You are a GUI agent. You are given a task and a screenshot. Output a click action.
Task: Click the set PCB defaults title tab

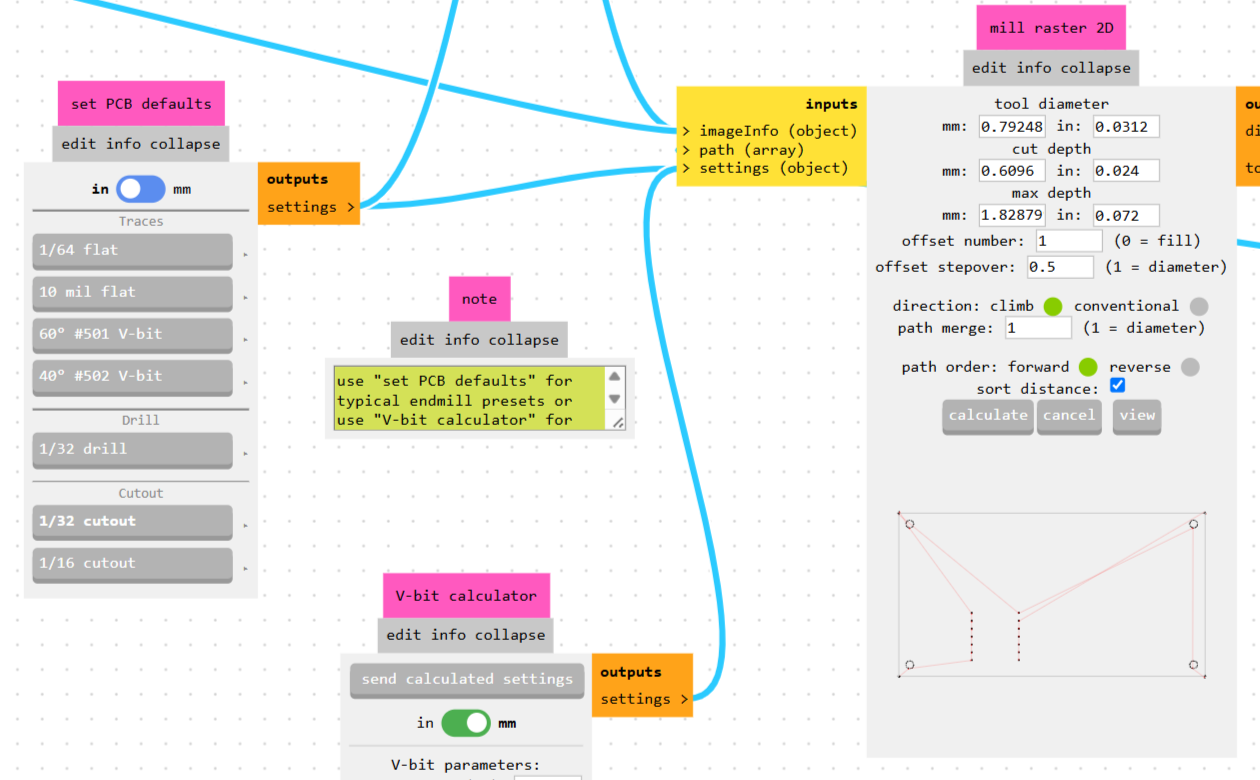pos(141,104)
